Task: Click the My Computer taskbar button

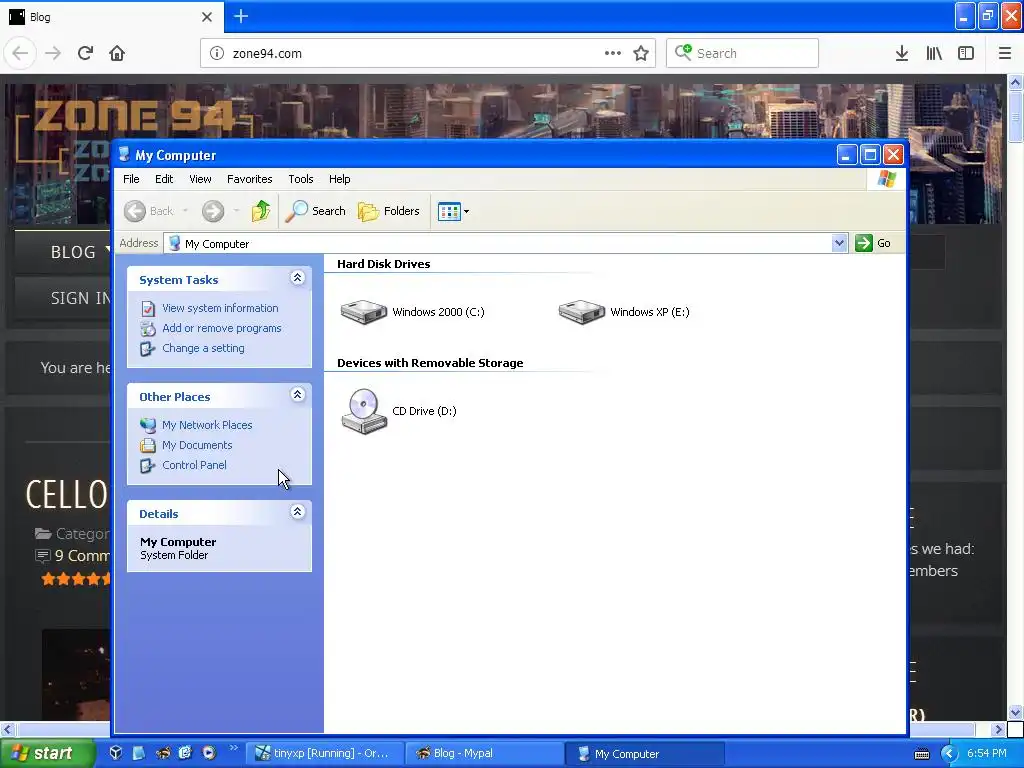Action: [643, 754]
